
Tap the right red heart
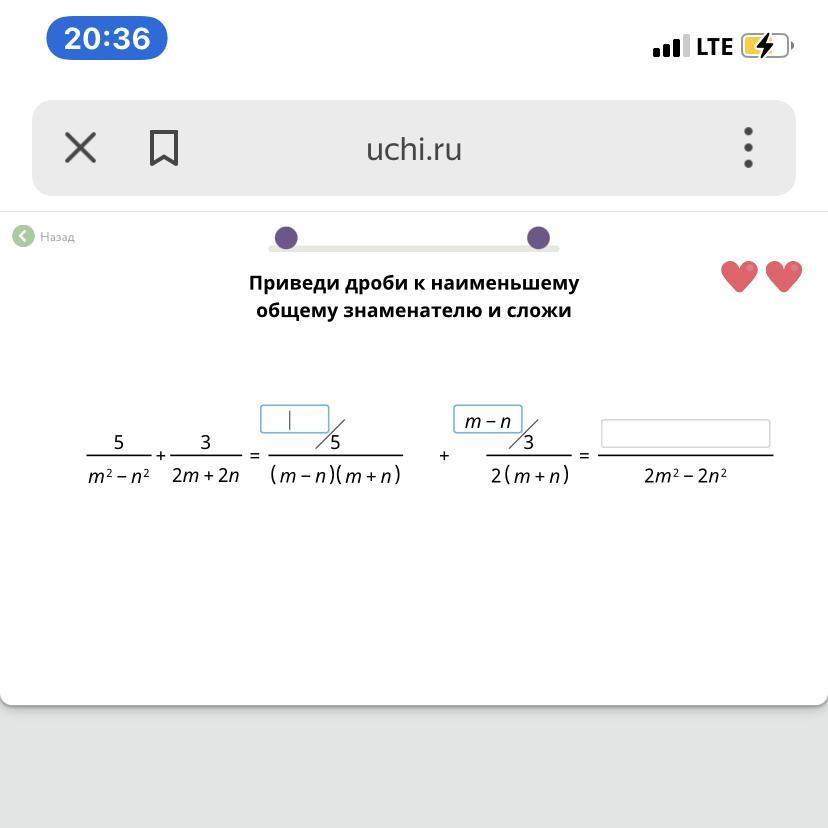click(x=784, y=276)
